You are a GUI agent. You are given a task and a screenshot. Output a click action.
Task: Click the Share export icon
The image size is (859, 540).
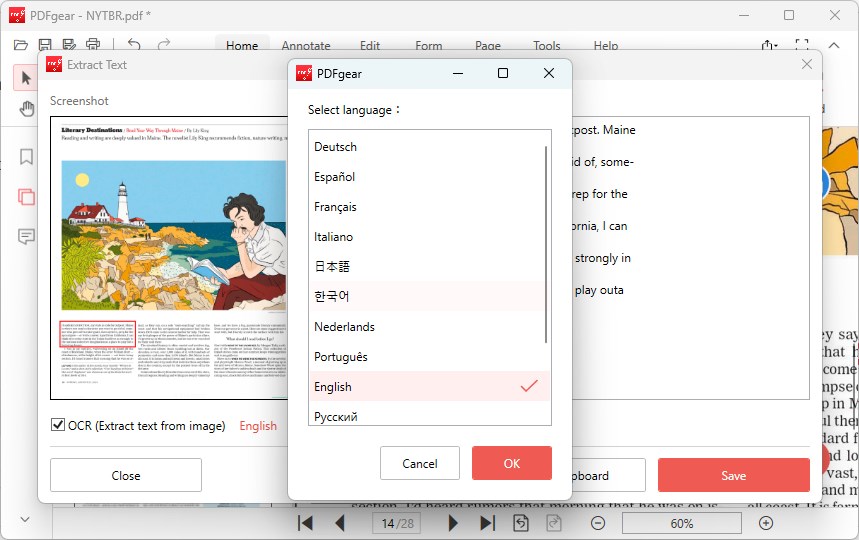[x=770, y=45]
